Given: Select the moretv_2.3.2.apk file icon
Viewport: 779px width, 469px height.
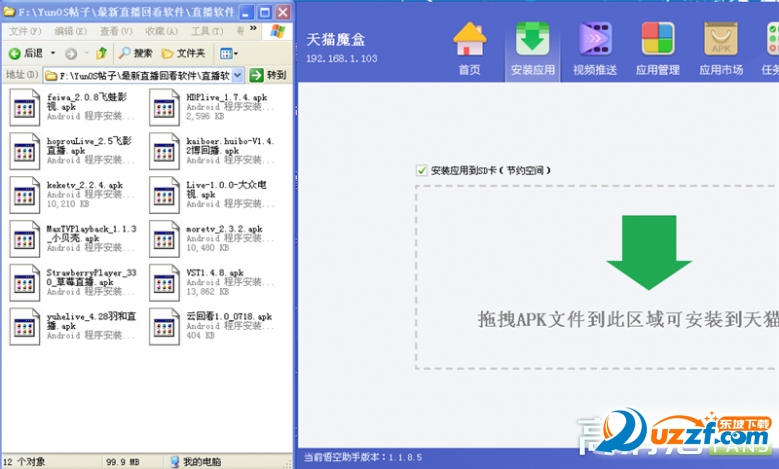Looking at the screenshot, I should tap(164, 239).
